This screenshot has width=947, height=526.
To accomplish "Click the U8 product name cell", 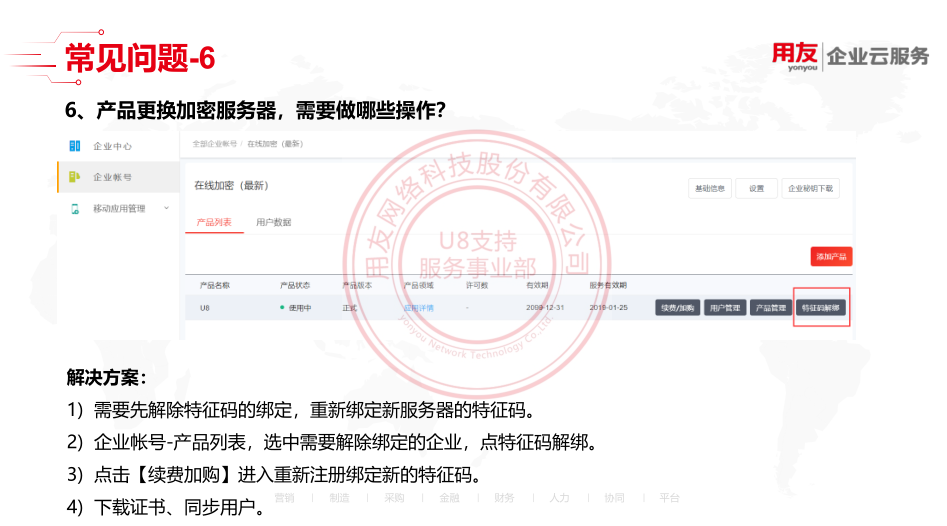I will [205, 308].
